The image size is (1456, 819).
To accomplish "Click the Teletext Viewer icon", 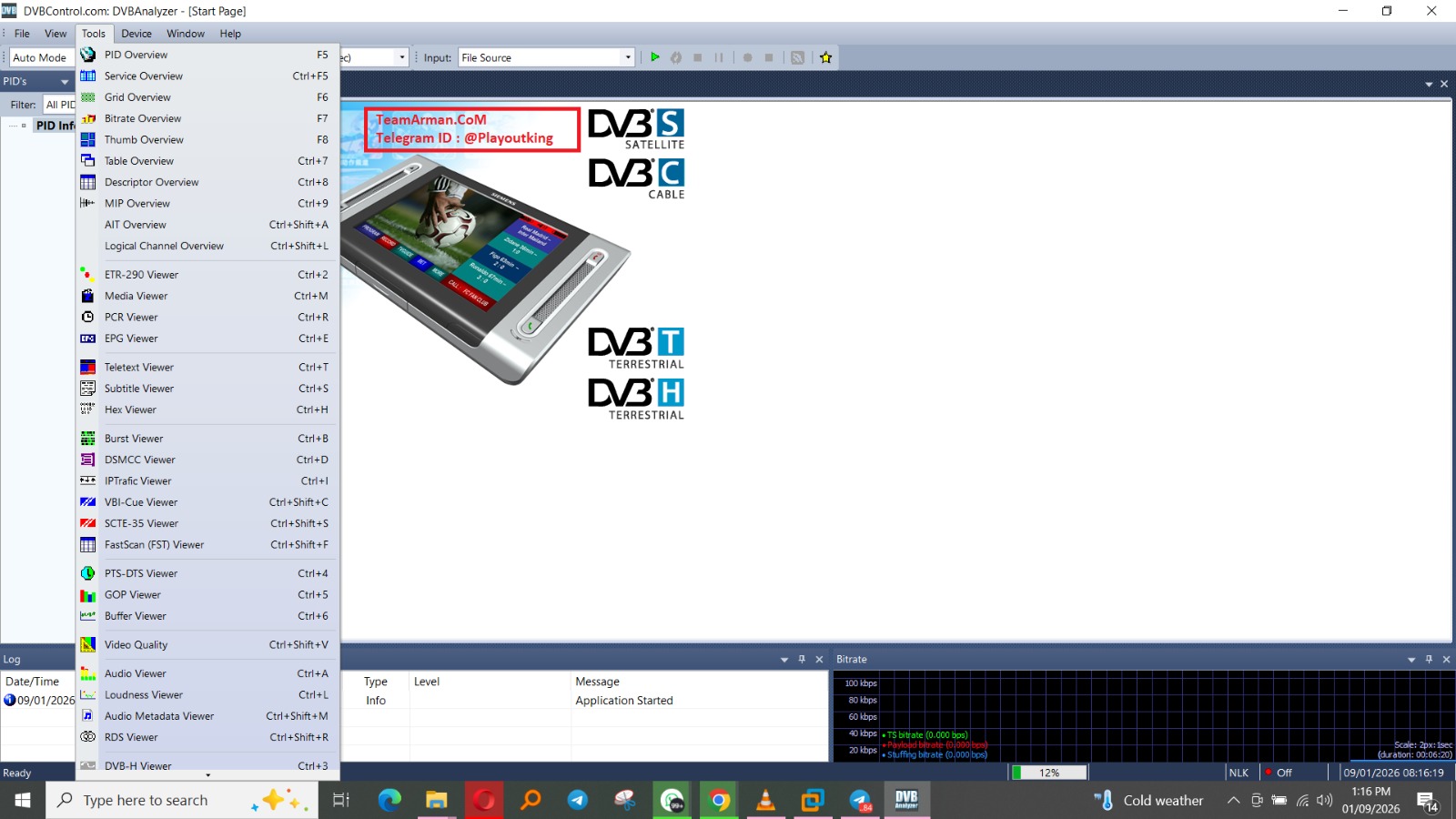I will click(x=88, y=368).
